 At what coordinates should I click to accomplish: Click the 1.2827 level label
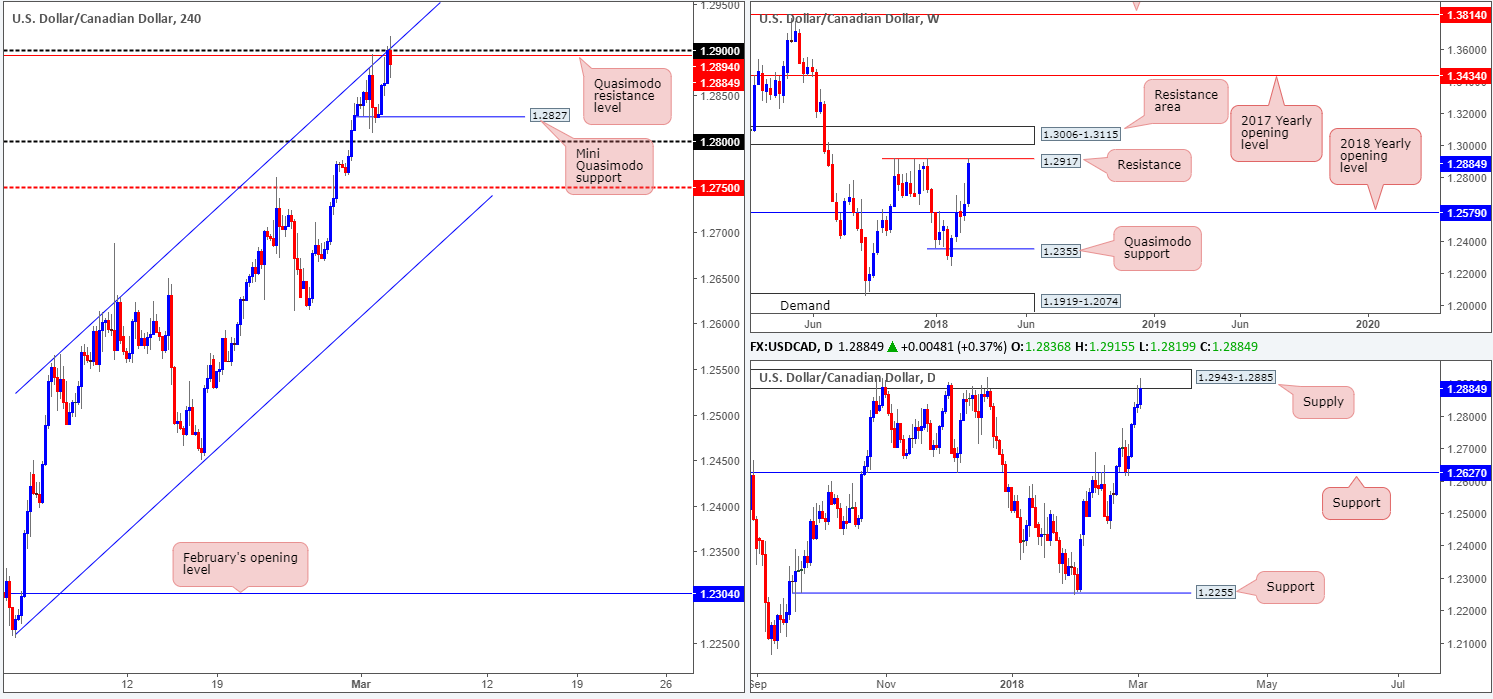click(x=550, y=116)
